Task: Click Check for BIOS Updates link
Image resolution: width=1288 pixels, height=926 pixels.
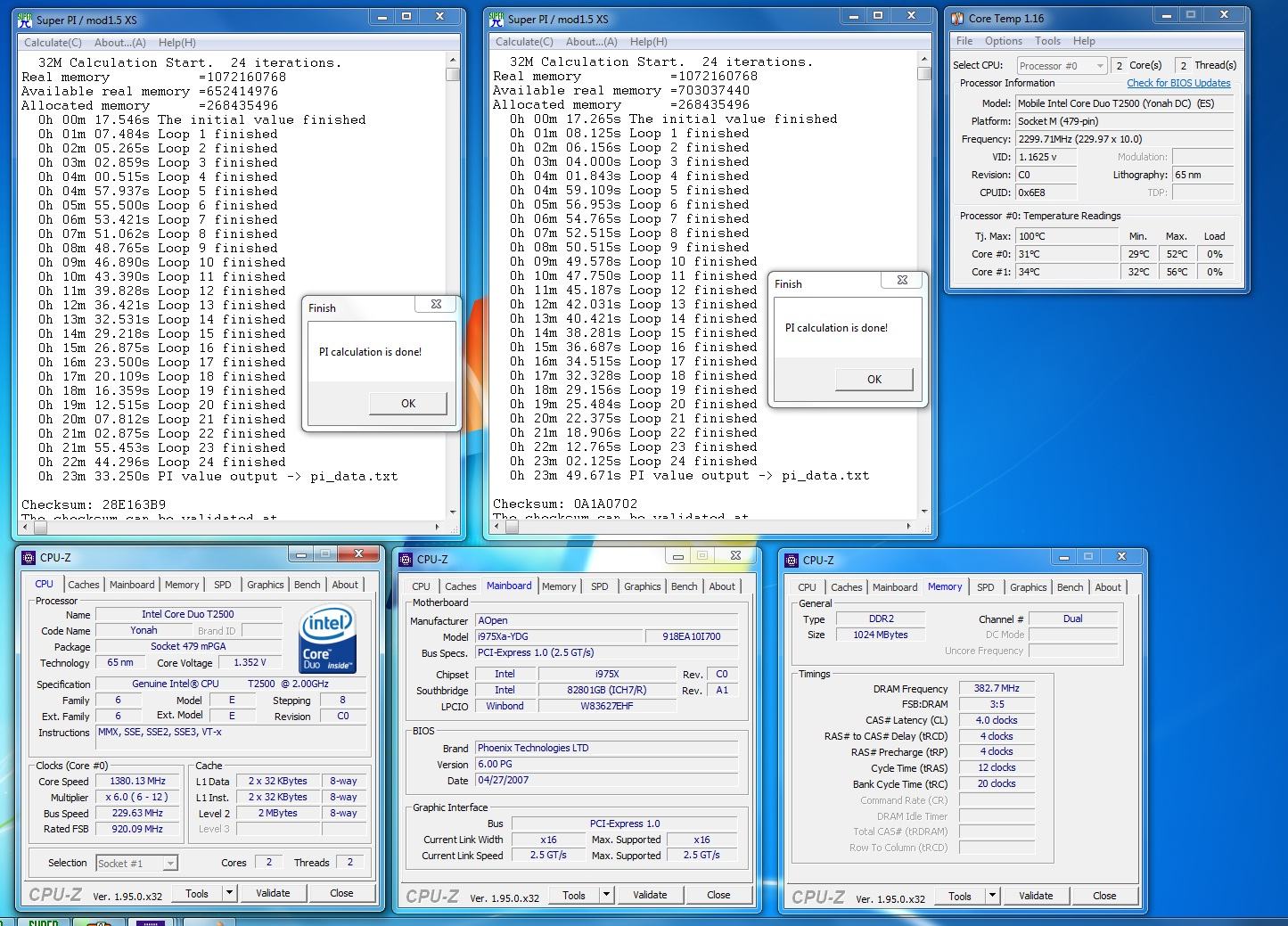Action: (1178, 83)
